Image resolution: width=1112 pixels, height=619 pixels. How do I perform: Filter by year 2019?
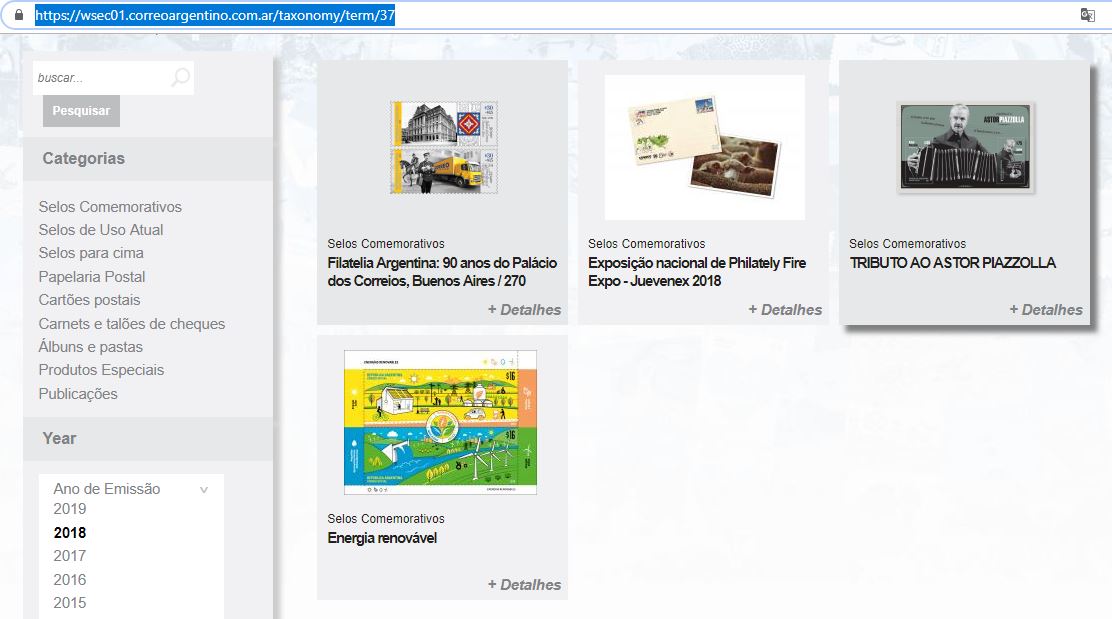tap(70, 509)
